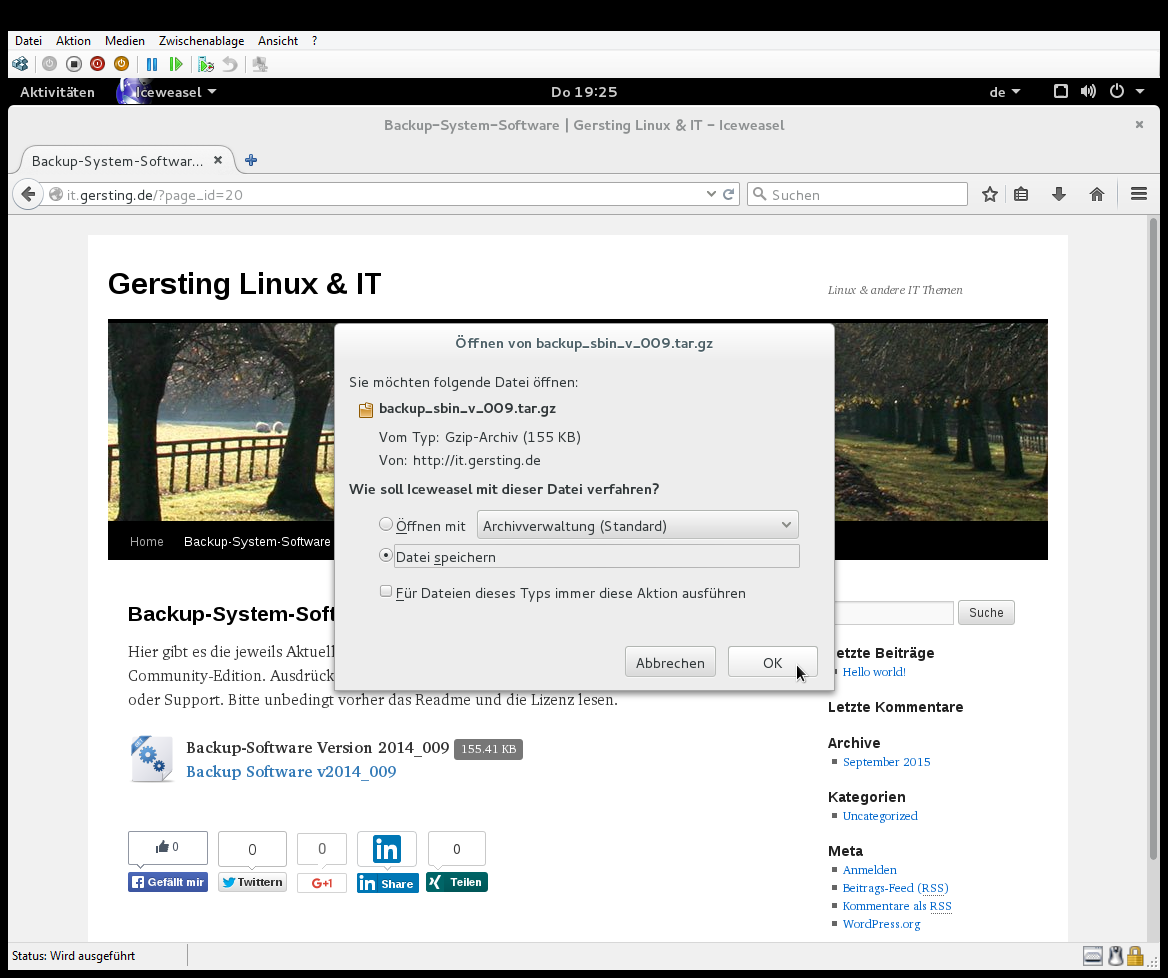The height and width of the screenshot is (978, 1168).
Task: Click the page vertical scrollbar
Action: pyautogui.click(x=1153, y=540)
